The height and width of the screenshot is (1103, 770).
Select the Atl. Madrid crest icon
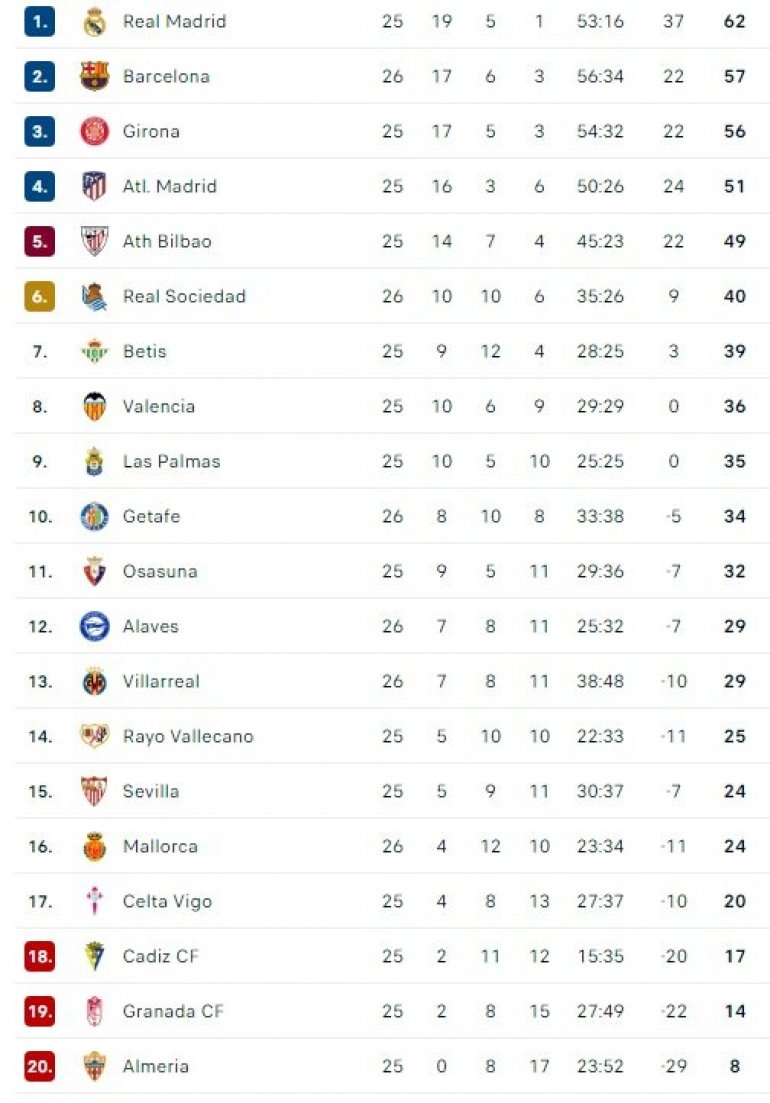point(94,186)
